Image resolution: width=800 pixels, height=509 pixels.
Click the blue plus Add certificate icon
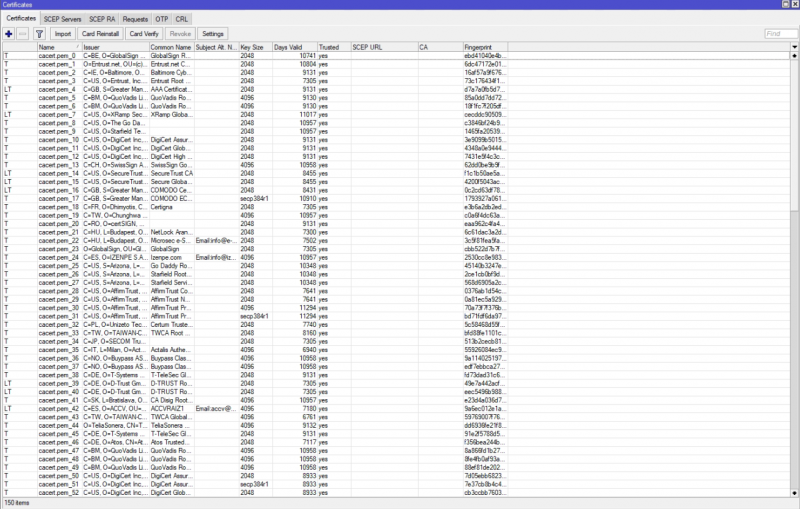click(9, 34)
